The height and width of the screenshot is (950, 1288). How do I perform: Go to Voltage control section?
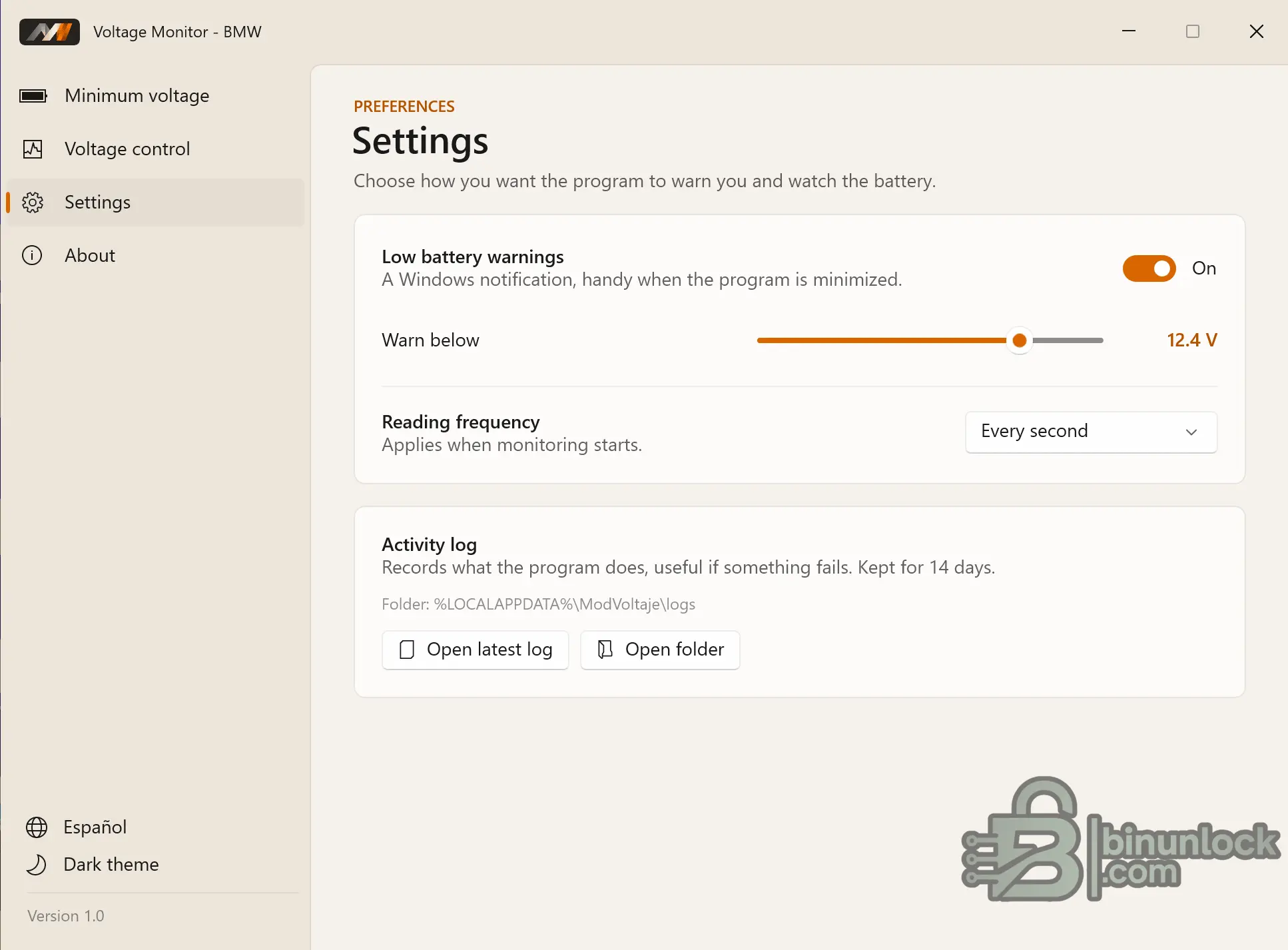point(155,149)
